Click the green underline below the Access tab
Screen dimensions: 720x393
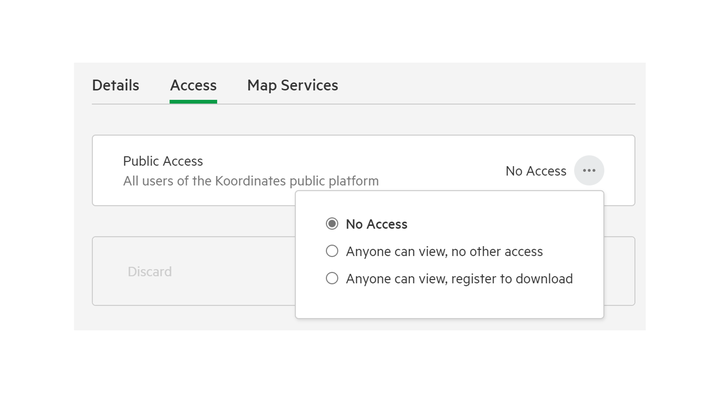point(193,101)
